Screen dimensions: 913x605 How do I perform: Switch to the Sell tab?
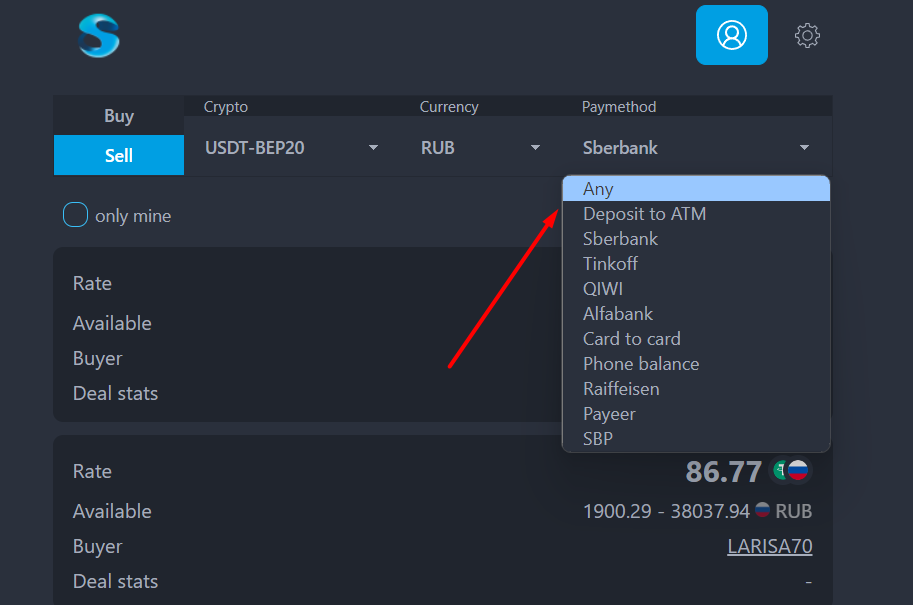[x=119, y=155]
